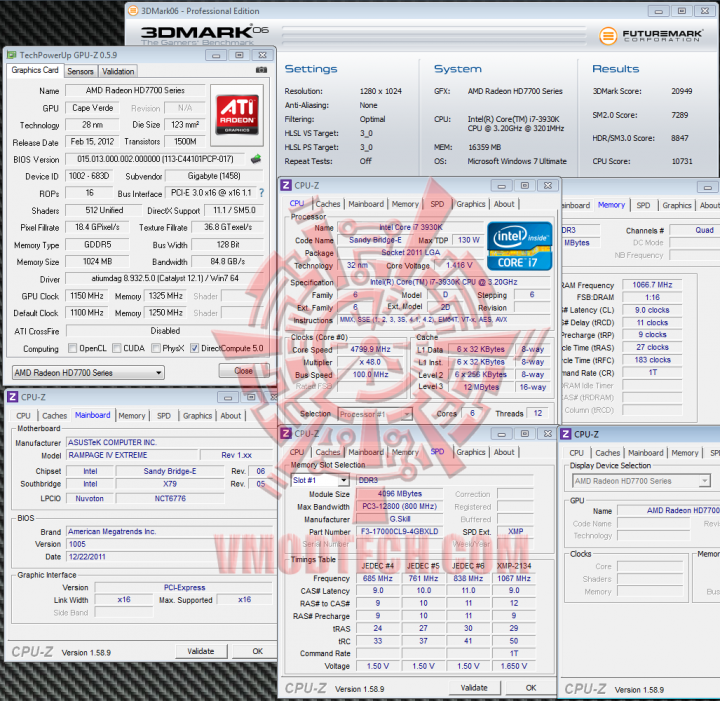Click the GPU-Z screenshot camera icon
The image size is (720, 701).
261,70
